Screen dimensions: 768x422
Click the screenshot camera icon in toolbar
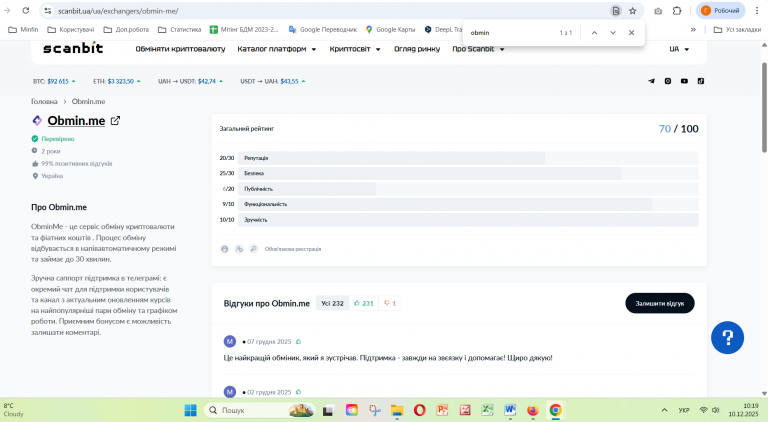click(658, 11)
